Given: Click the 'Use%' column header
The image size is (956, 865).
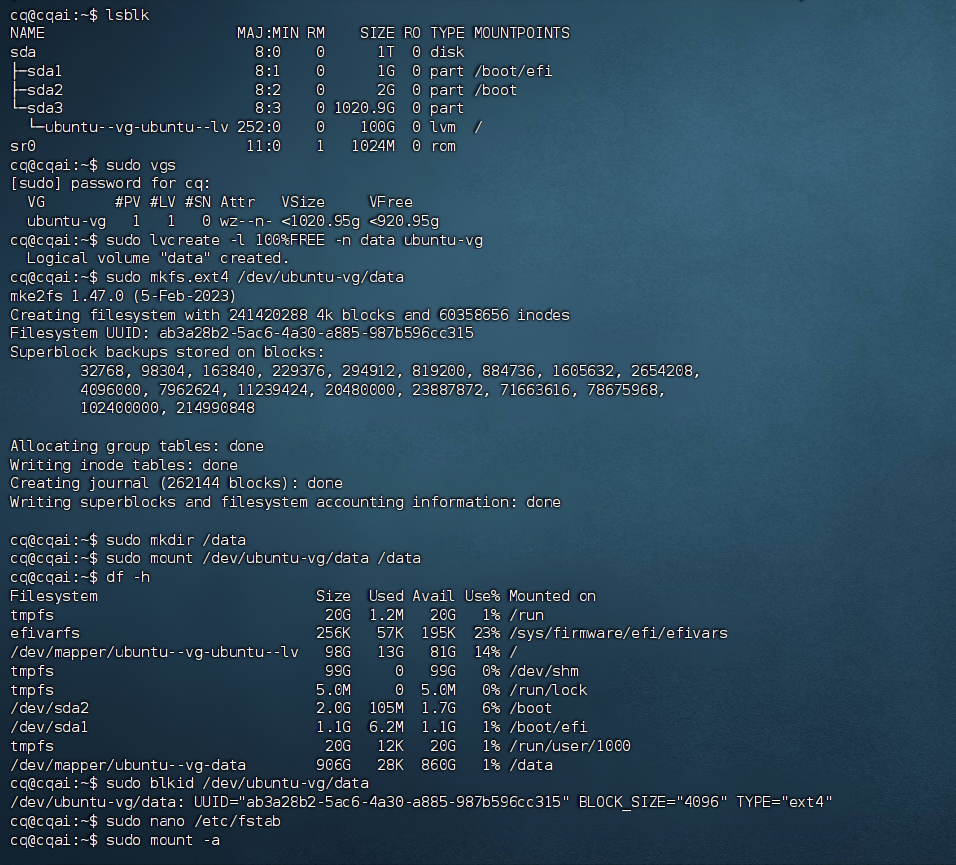Looking at the screenshot, I should tap(482, 596).
